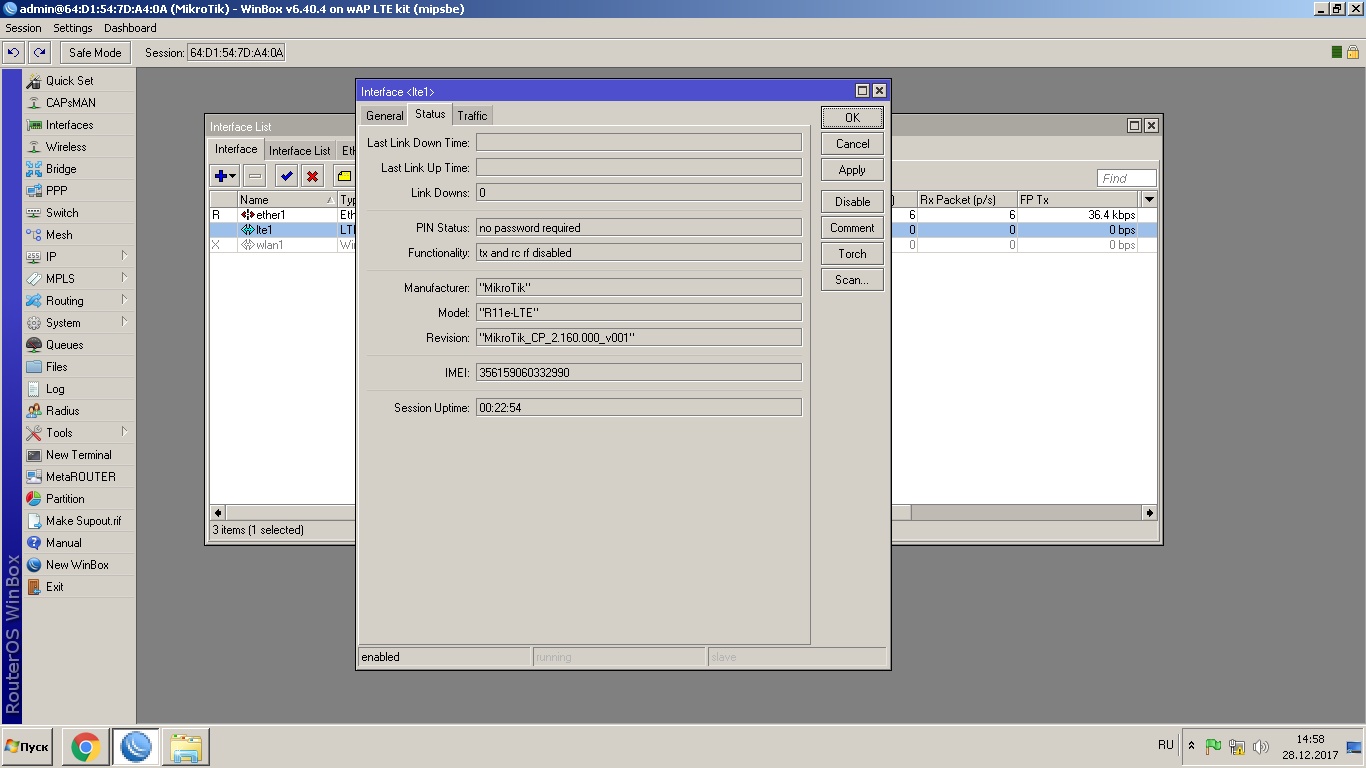Open the Settings menu
This screenshot has width=1366, height=768.
(x=73, y=28)
